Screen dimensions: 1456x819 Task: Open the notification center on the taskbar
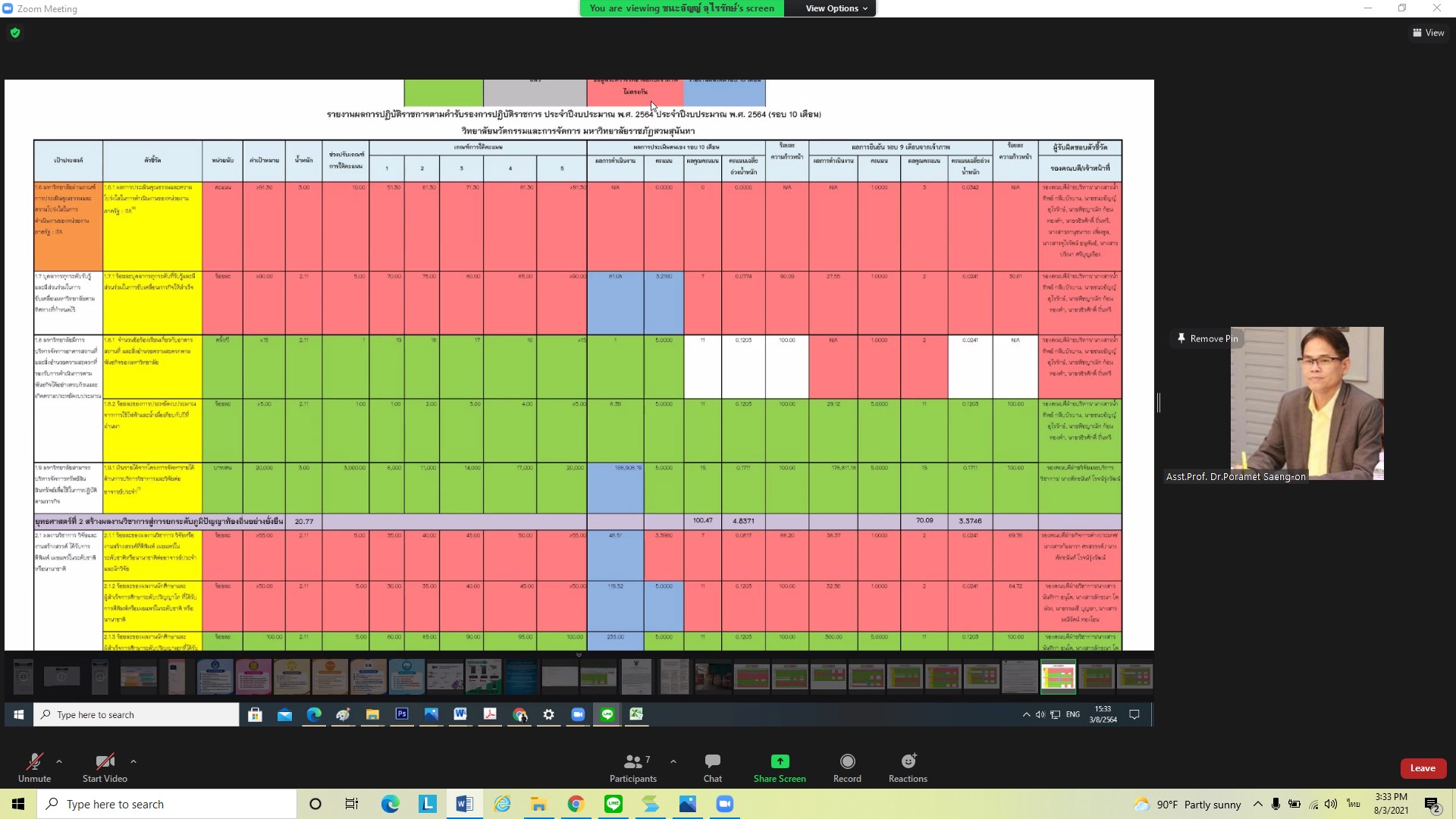[1432, 804]
